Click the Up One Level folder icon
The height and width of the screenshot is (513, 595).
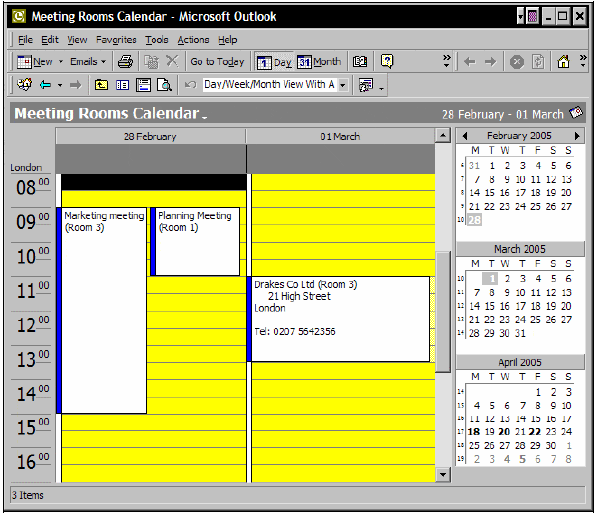(x=101, y=85)
